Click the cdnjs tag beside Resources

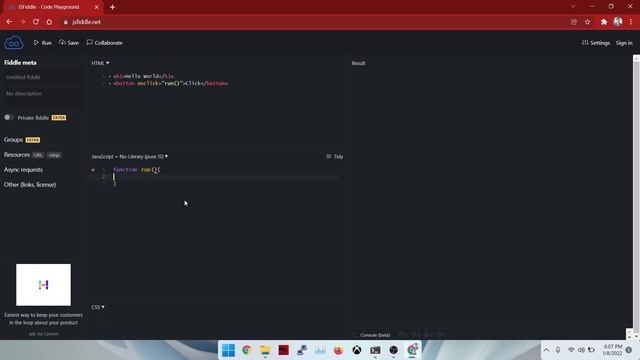point(54,155)
